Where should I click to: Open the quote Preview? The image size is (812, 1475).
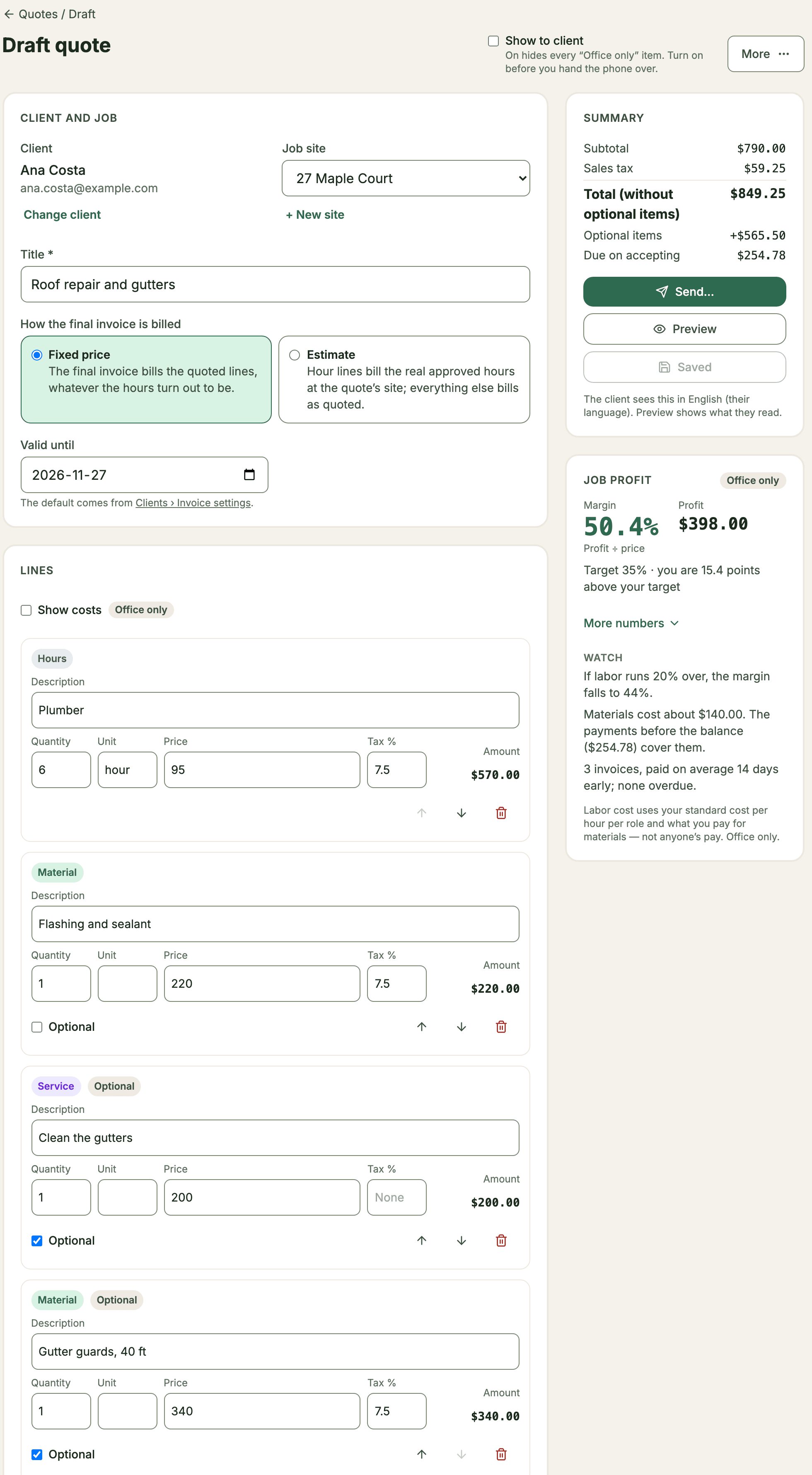pos(684,329)
